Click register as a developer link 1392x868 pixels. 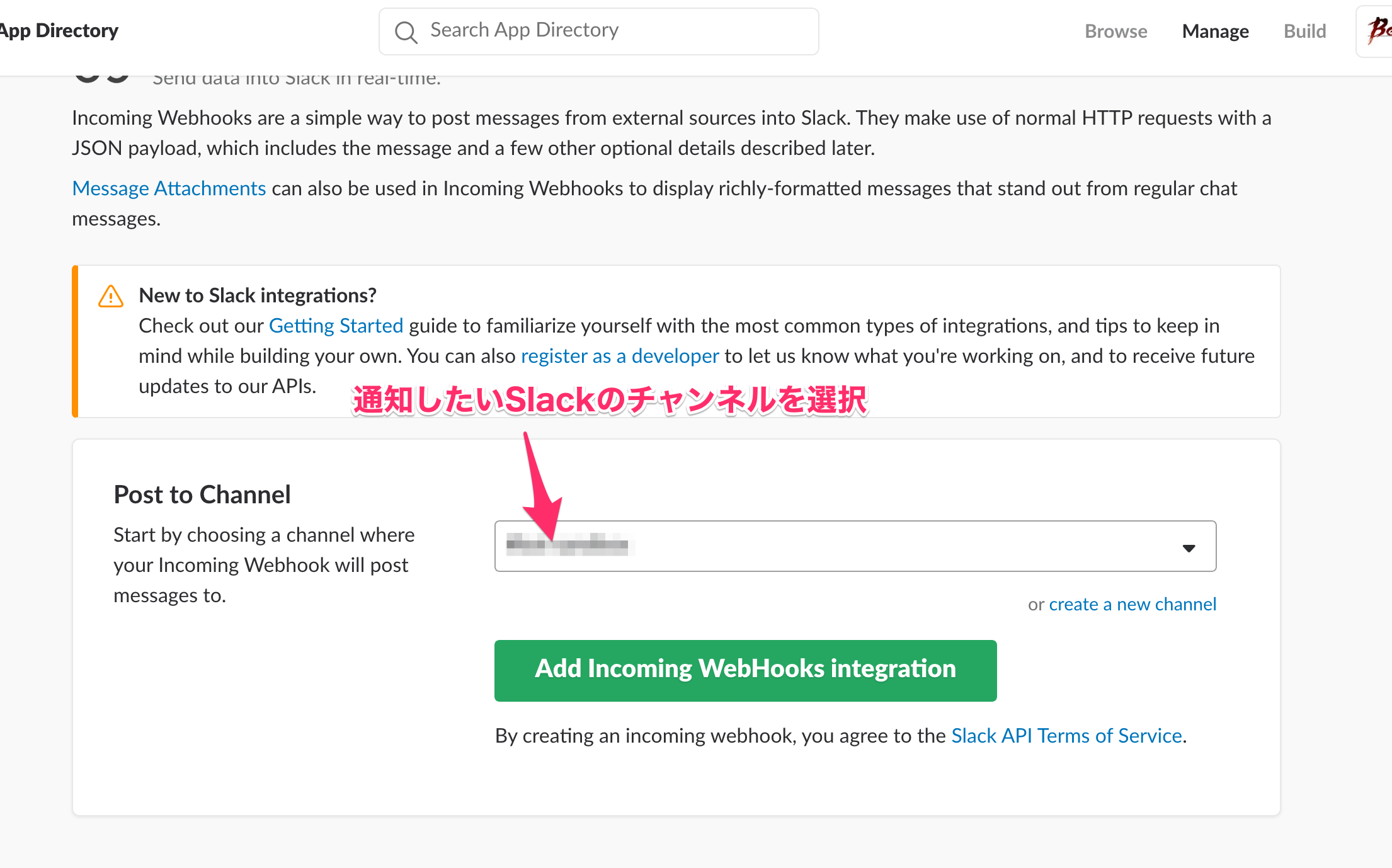[620, 356]
